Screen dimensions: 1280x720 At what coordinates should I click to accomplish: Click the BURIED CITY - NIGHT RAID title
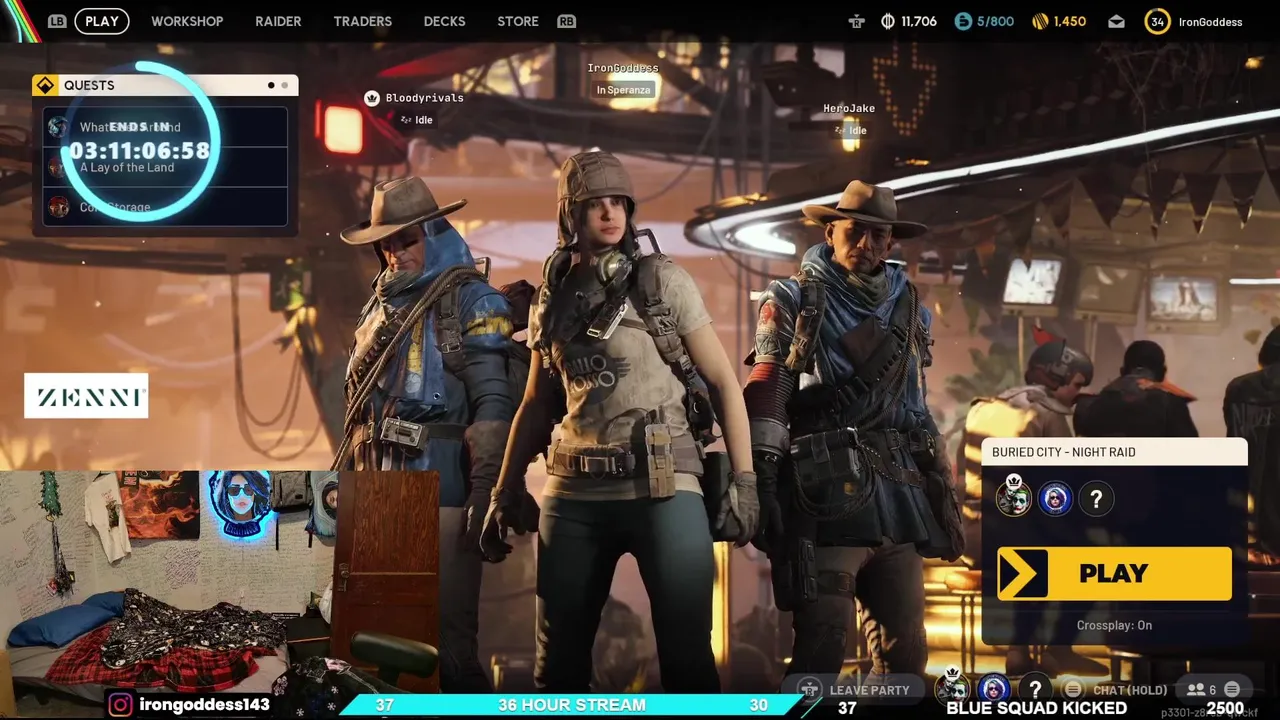click(x=1063, y=452)
